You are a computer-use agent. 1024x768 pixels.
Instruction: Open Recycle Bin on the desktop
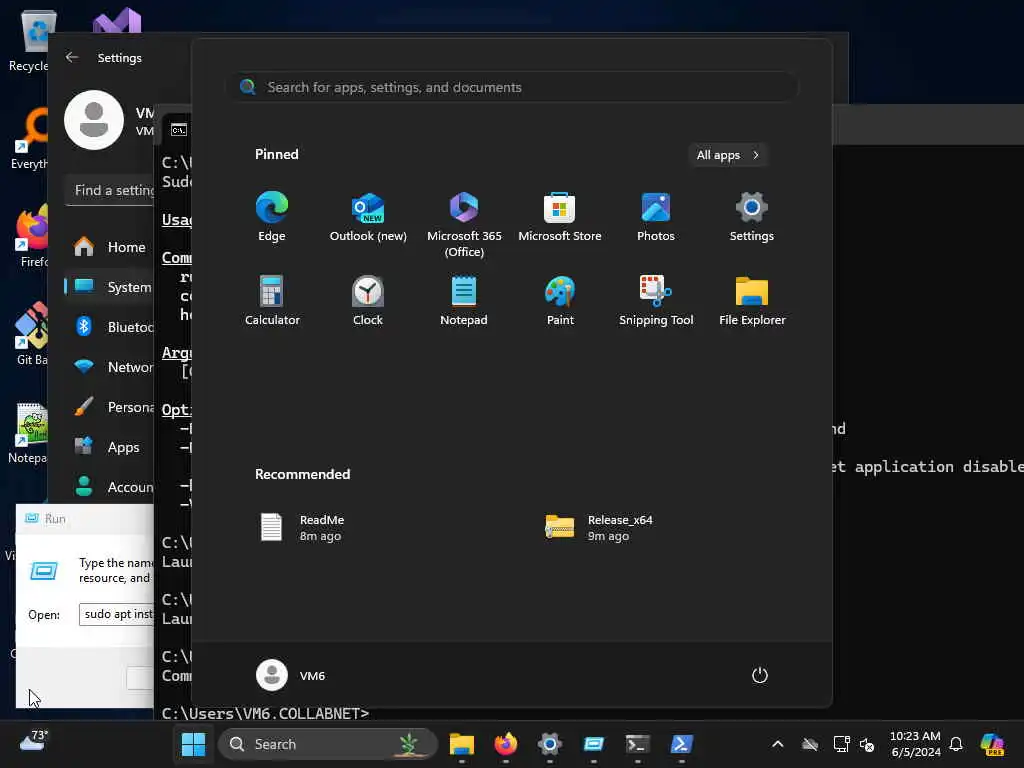(30, 40)
